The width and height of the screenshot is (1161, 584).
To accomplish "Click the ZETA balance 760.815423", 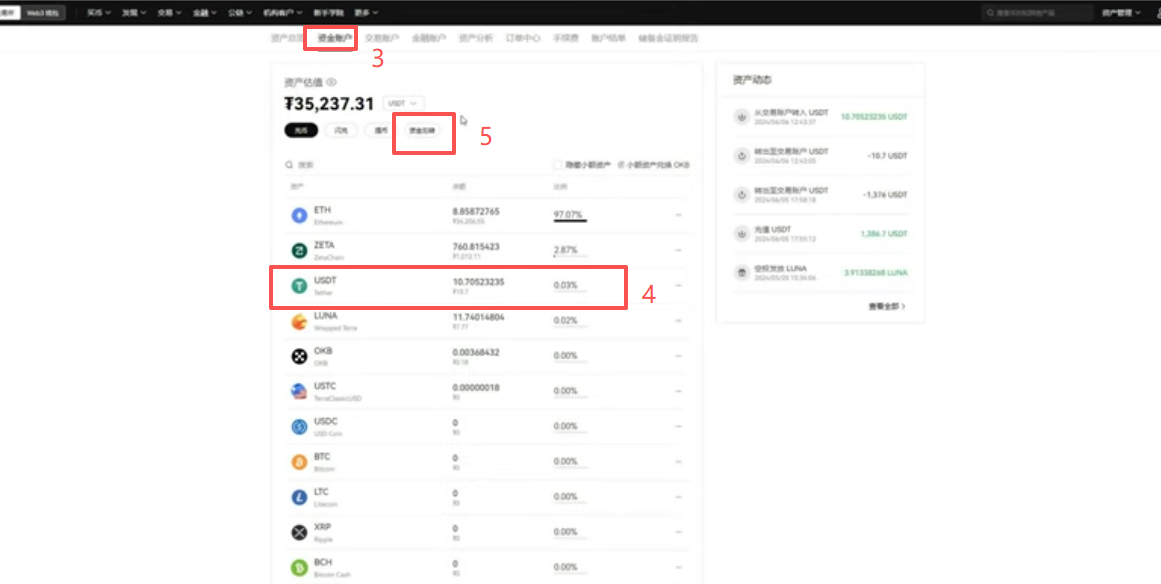I will [x=476, y=246].
